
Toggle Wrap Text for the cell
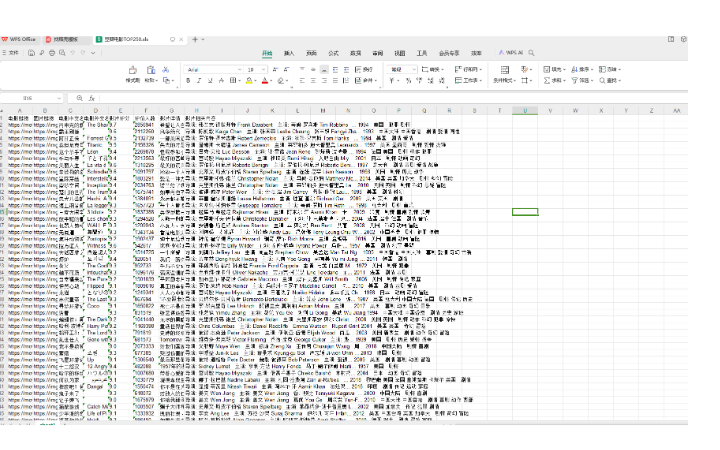pos(364,69)
